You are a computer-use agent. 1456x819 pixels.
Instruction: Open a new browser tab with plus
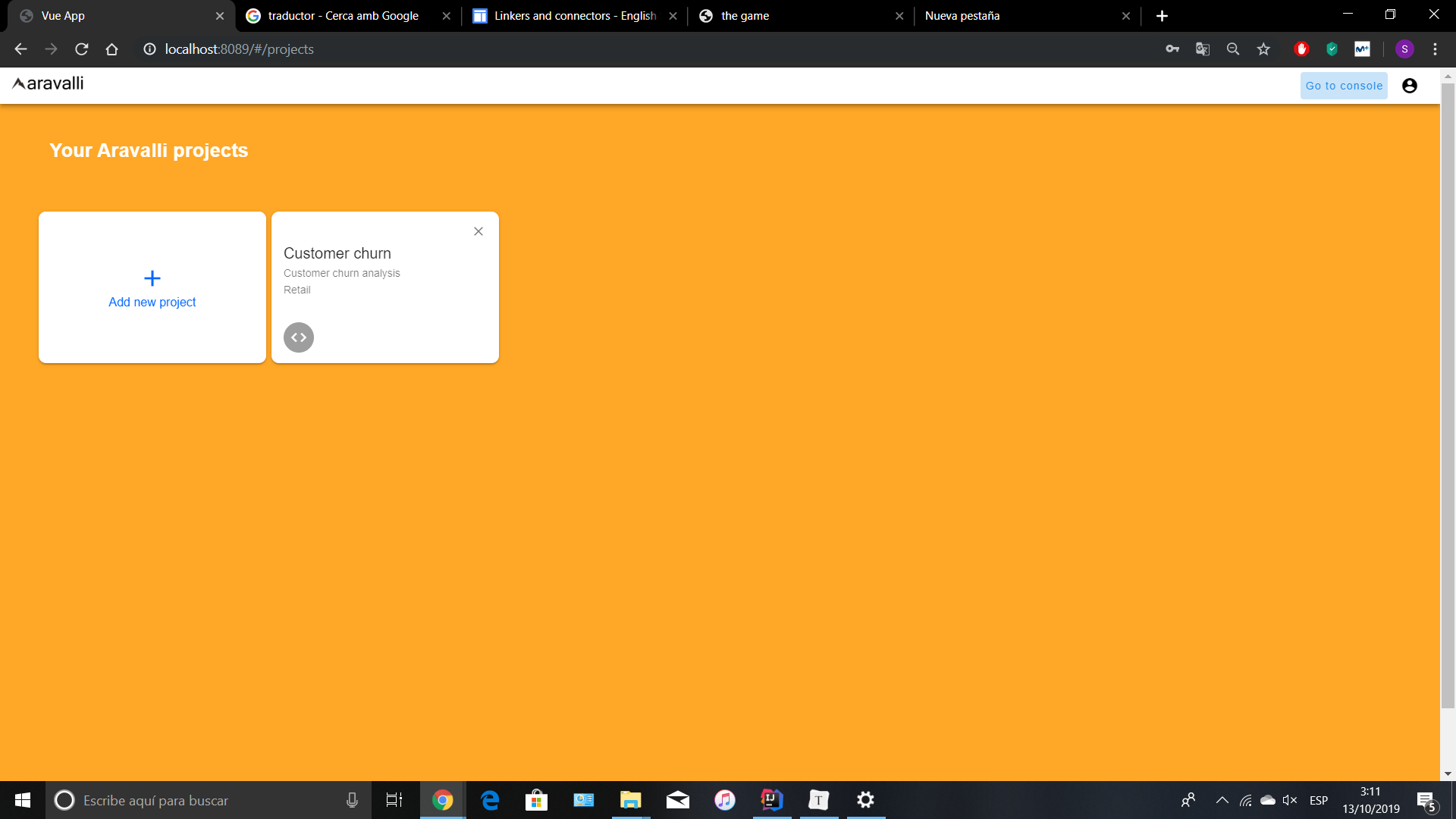pyautogui.click(x=1162, y=16)
